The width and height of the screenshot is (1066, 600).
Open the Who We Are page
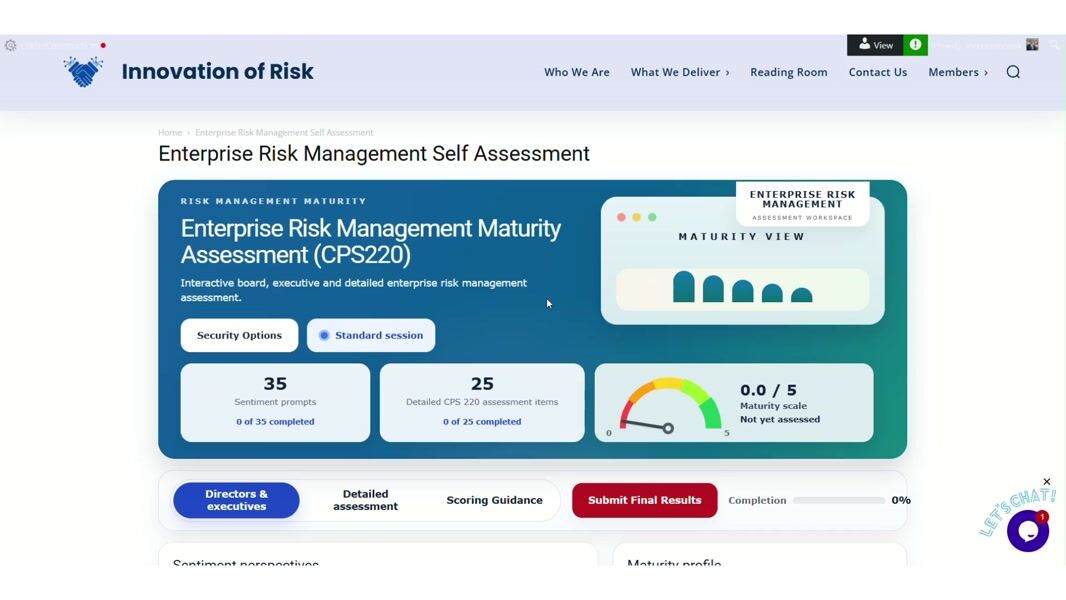point(577,72)
